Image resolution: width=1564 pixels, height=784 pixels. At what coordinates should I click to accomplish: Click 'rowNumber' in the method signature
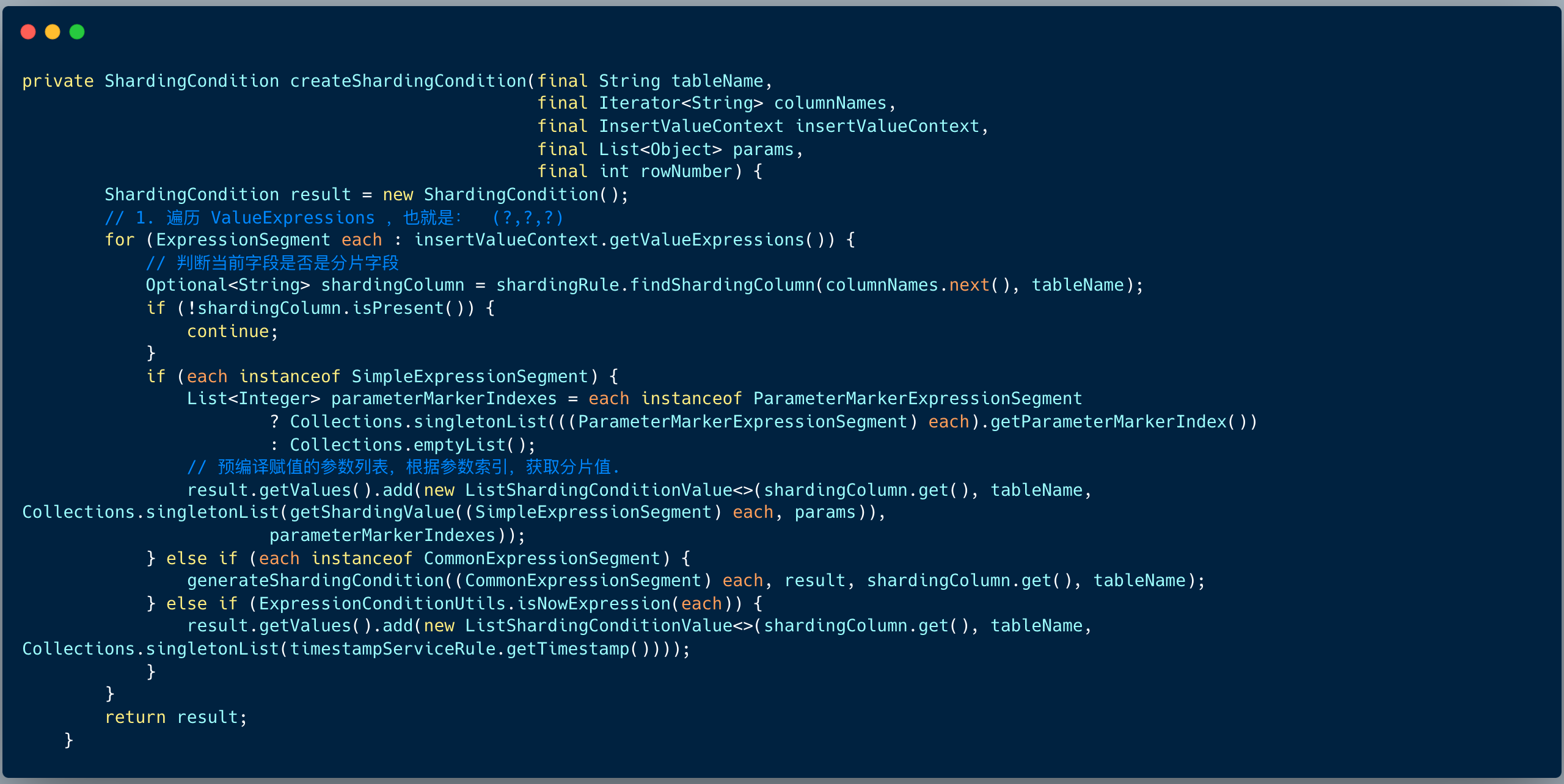click(685, 172)
